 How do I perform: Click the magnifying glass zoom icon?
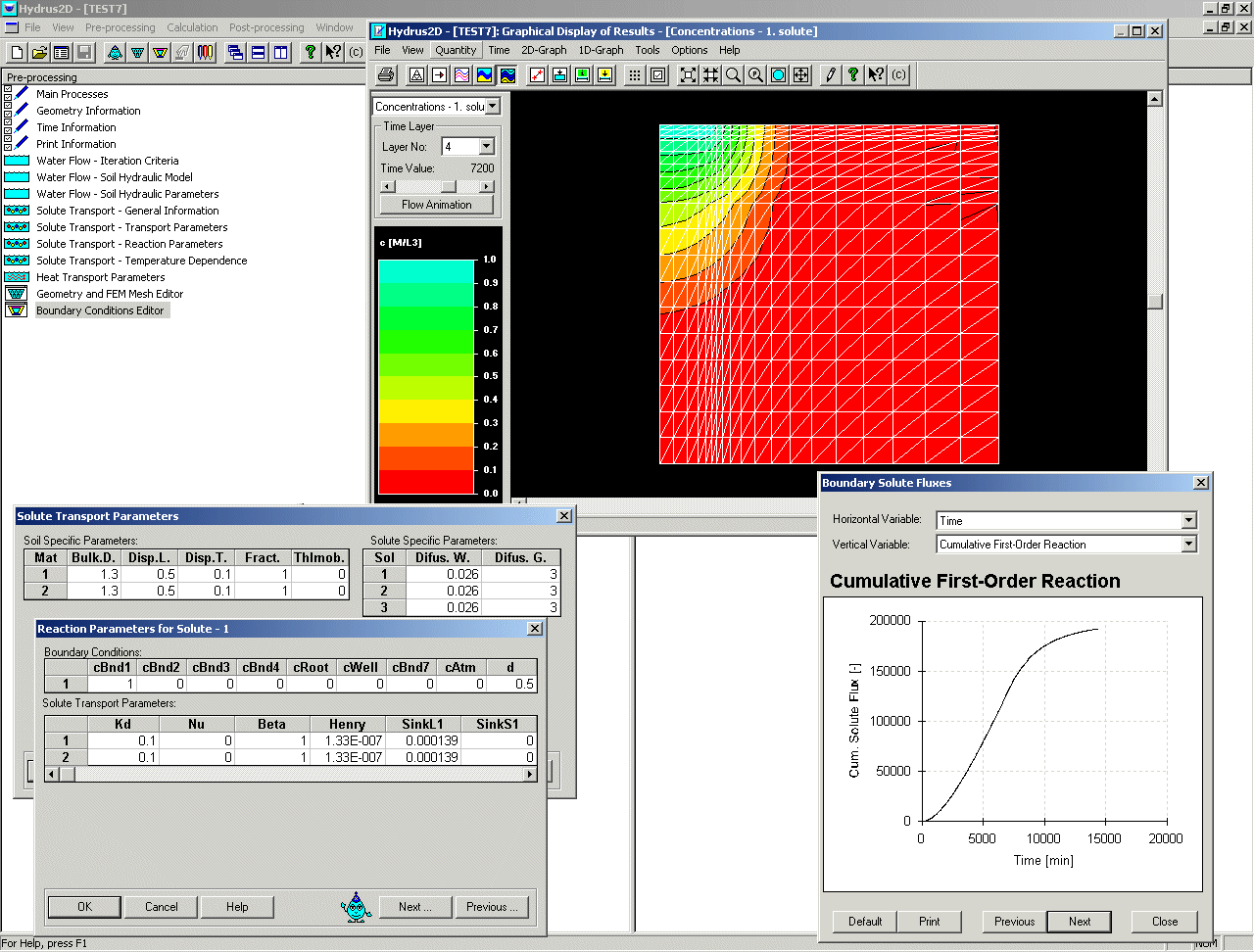pyautogui.click(x=733, y=74)
